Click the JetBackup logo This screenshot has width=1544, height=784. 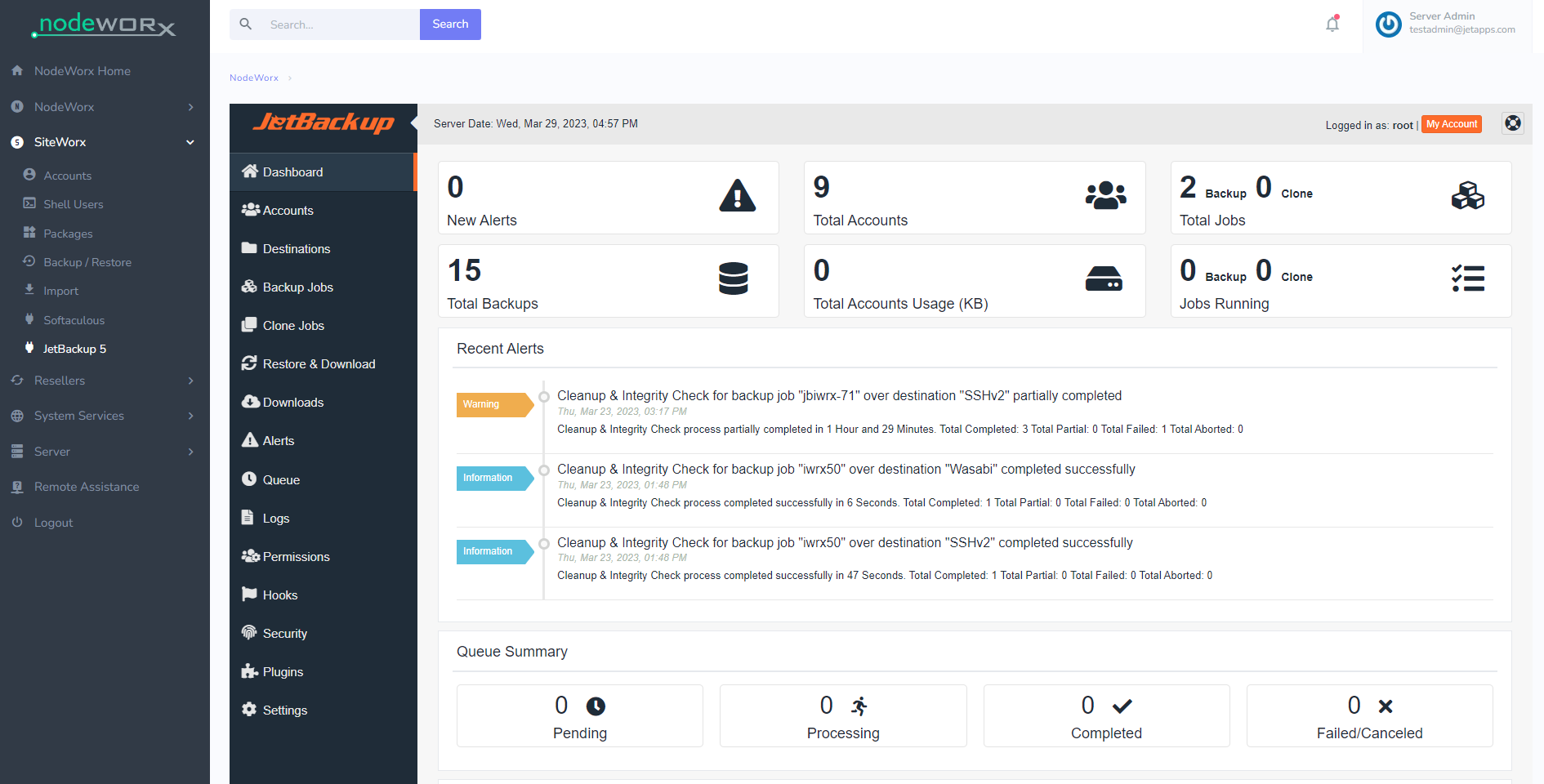pyautogui.click(x=324, y=122)
